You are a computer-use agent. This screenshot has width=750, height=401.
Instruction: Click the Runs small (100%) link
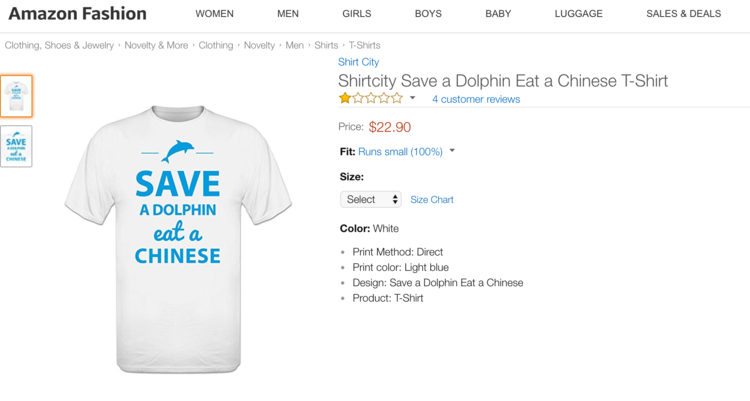point(400,152)
